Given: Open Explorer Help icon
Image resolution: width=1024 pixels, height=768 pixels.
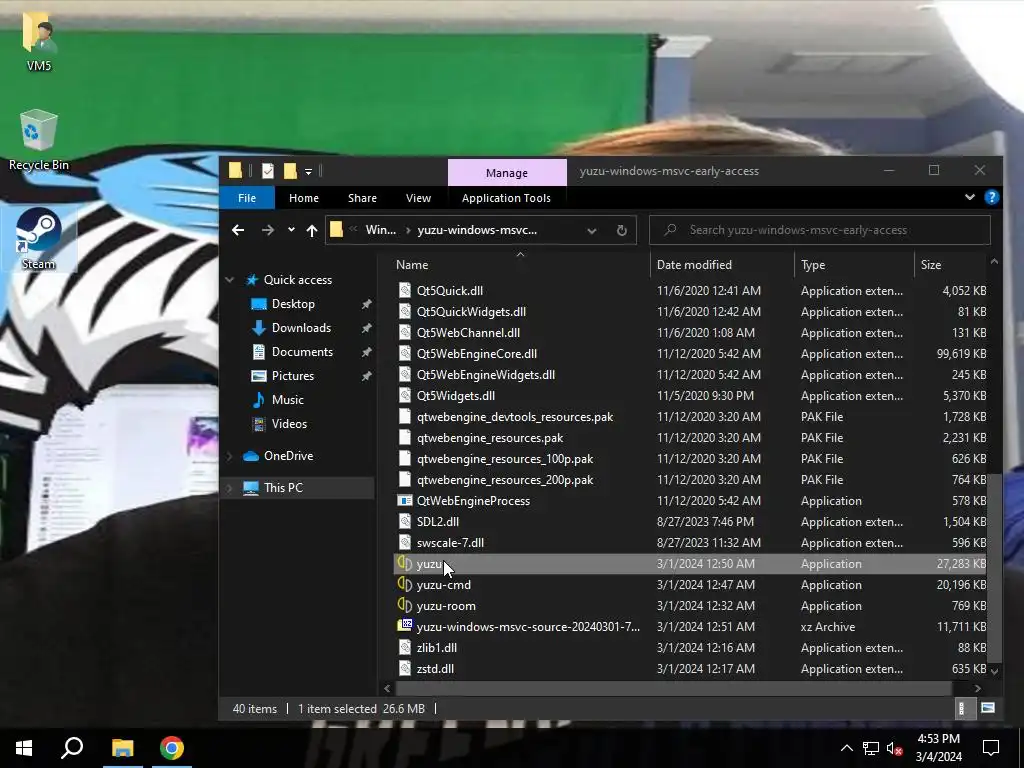Looking at the screenshot, I should click(991, 197).
